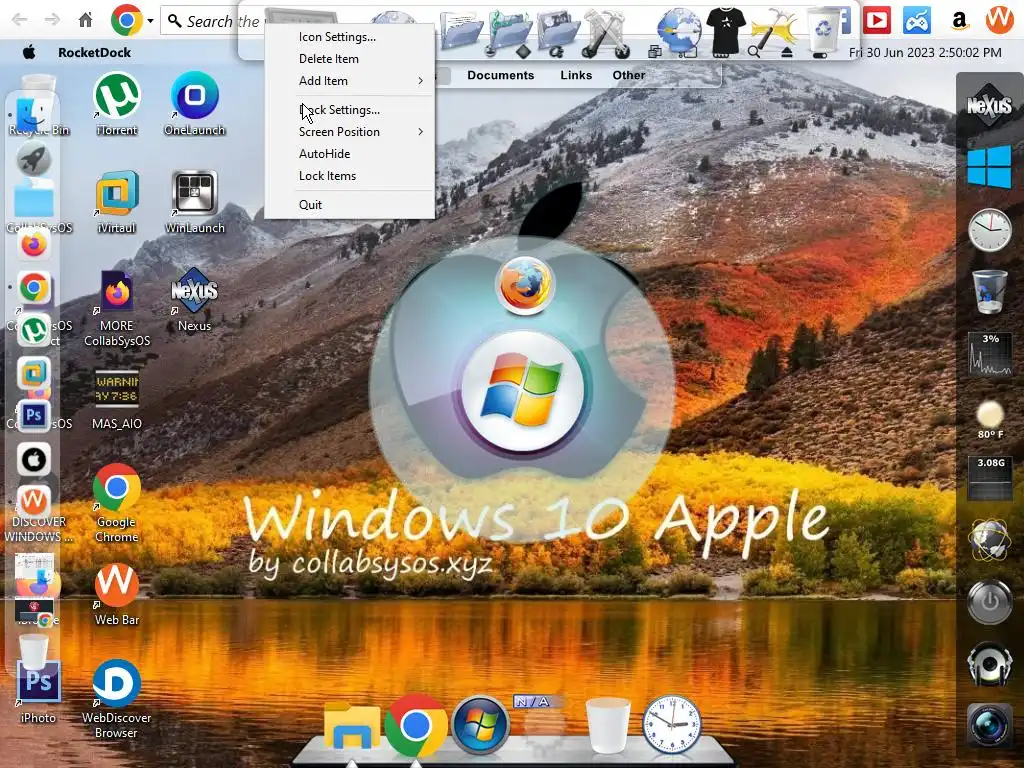Switch to the Other tab
This screenshot has height=768, width=1024.
click(x=628, y=75)
